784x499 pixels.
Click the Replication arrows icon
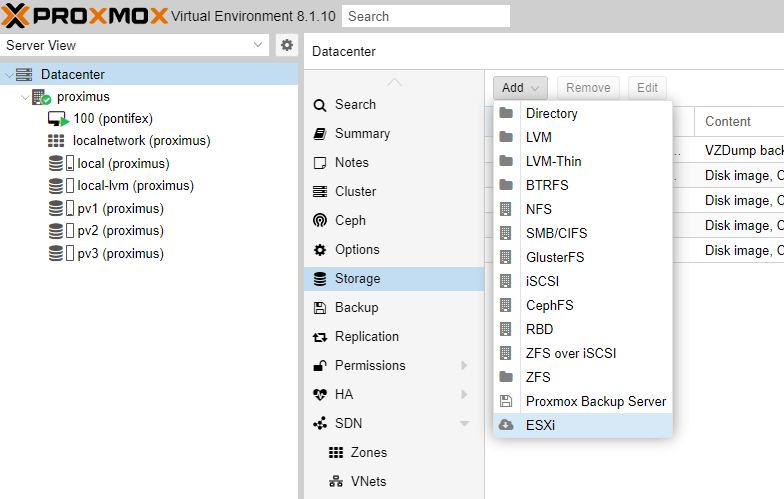point(320,337)
